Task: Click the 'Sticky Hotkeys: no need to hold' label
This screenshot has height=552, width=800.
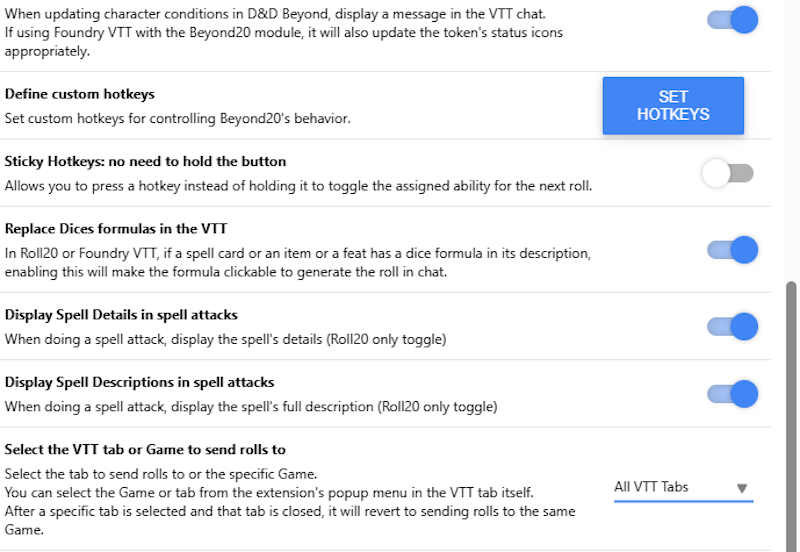Action: coord(145,162)
